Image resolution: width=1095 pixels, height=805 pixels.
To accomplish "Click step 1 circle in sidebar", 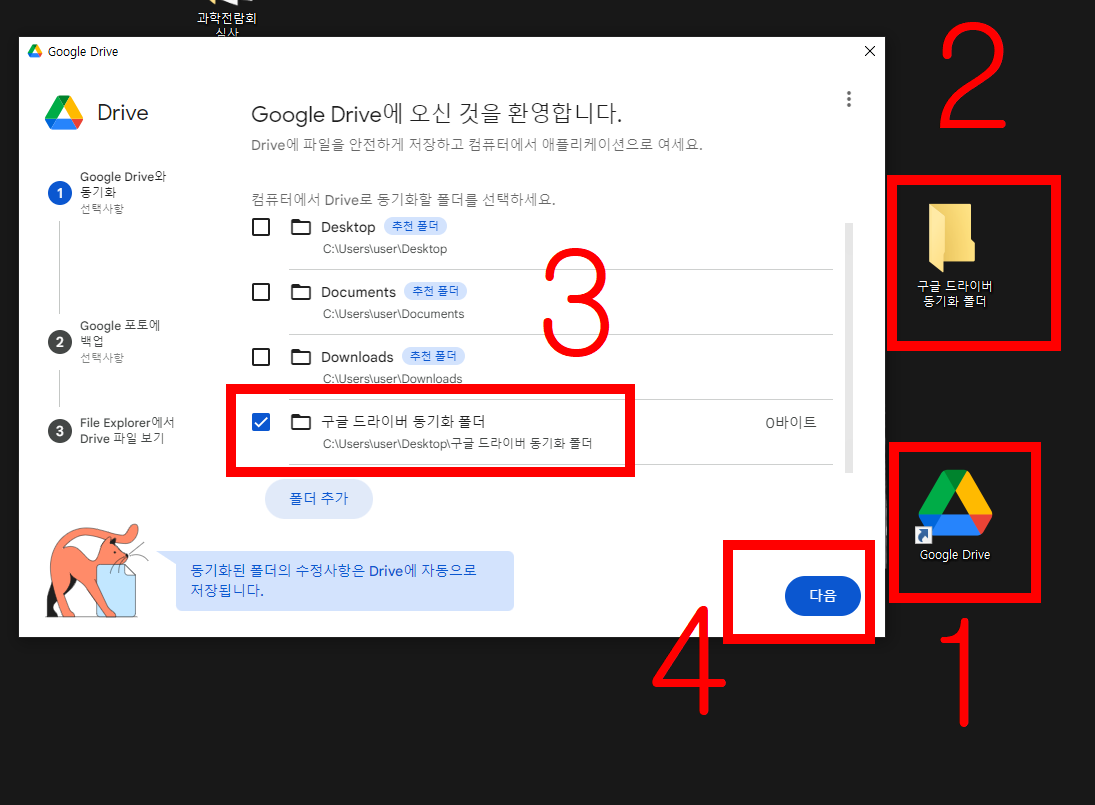I will tap(60, 193).
